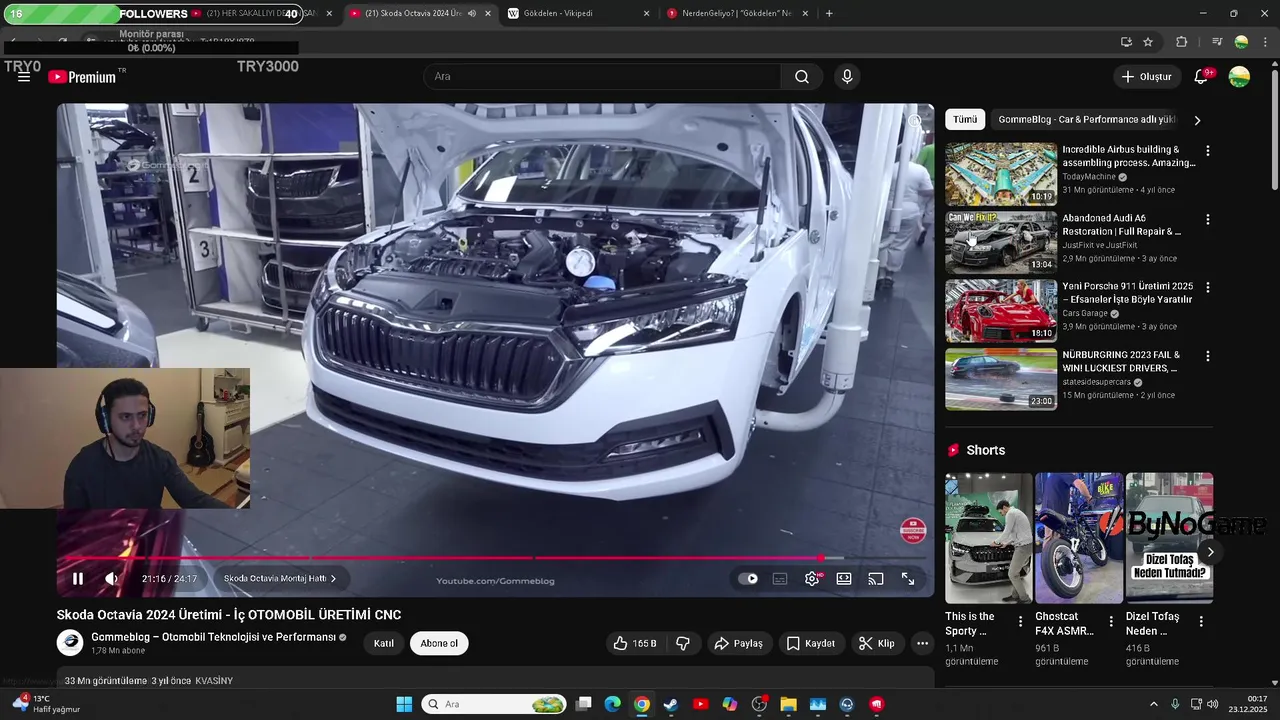Open a new browser tab
This screenshot has width=1280, height=720.
point(829,14)
